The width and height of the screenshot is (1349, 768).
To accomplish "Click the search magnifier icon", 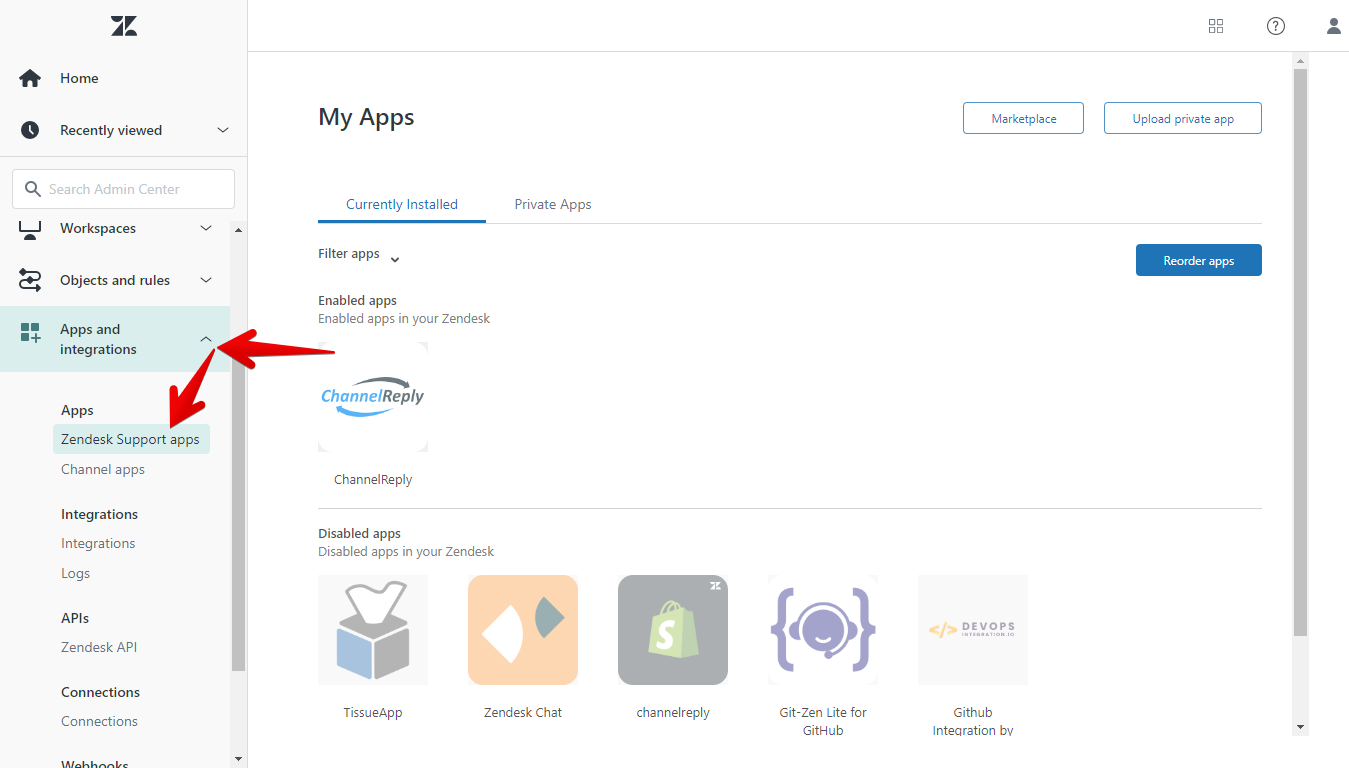I will (x=33, y=188).
